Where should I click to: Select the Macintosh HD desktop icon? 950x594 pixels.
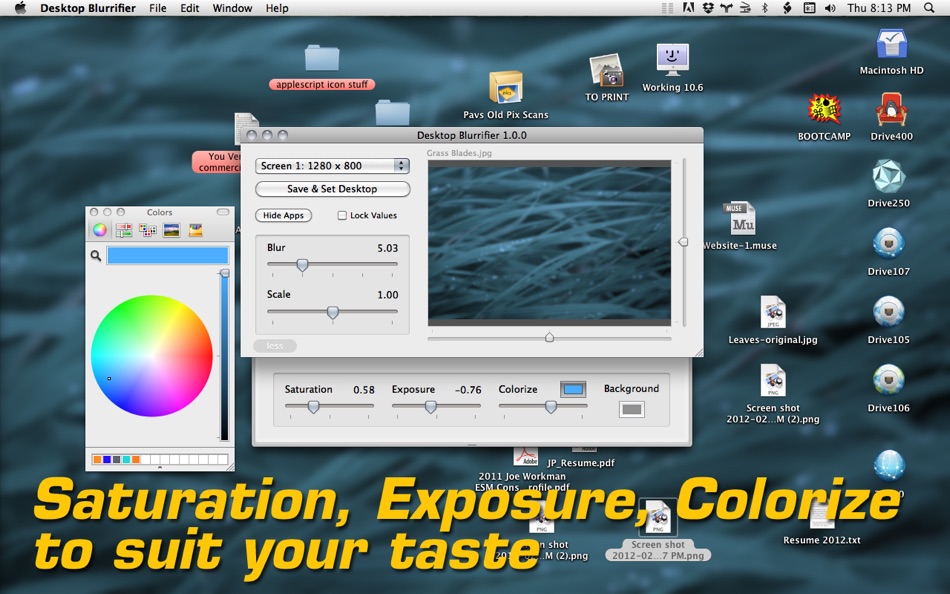(891, 45)
